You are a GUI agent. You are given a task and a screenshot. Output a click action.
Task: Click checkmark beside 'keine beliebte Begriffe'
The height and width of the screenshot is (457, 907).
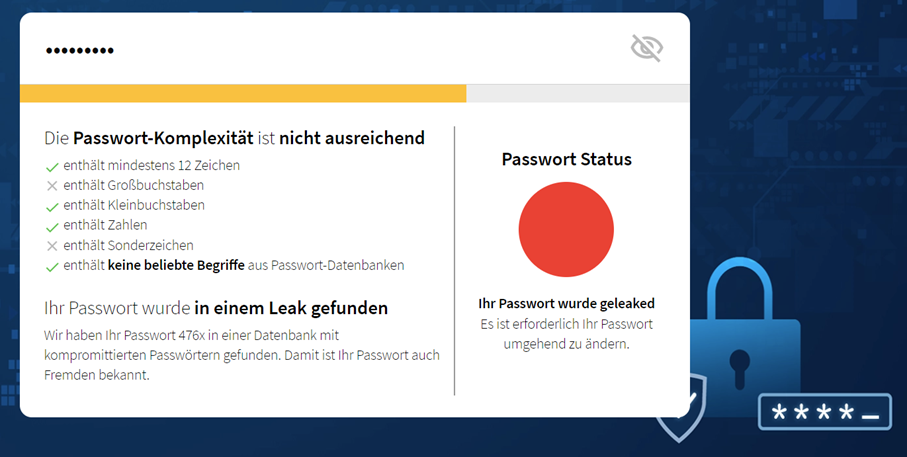click(52, 266)
